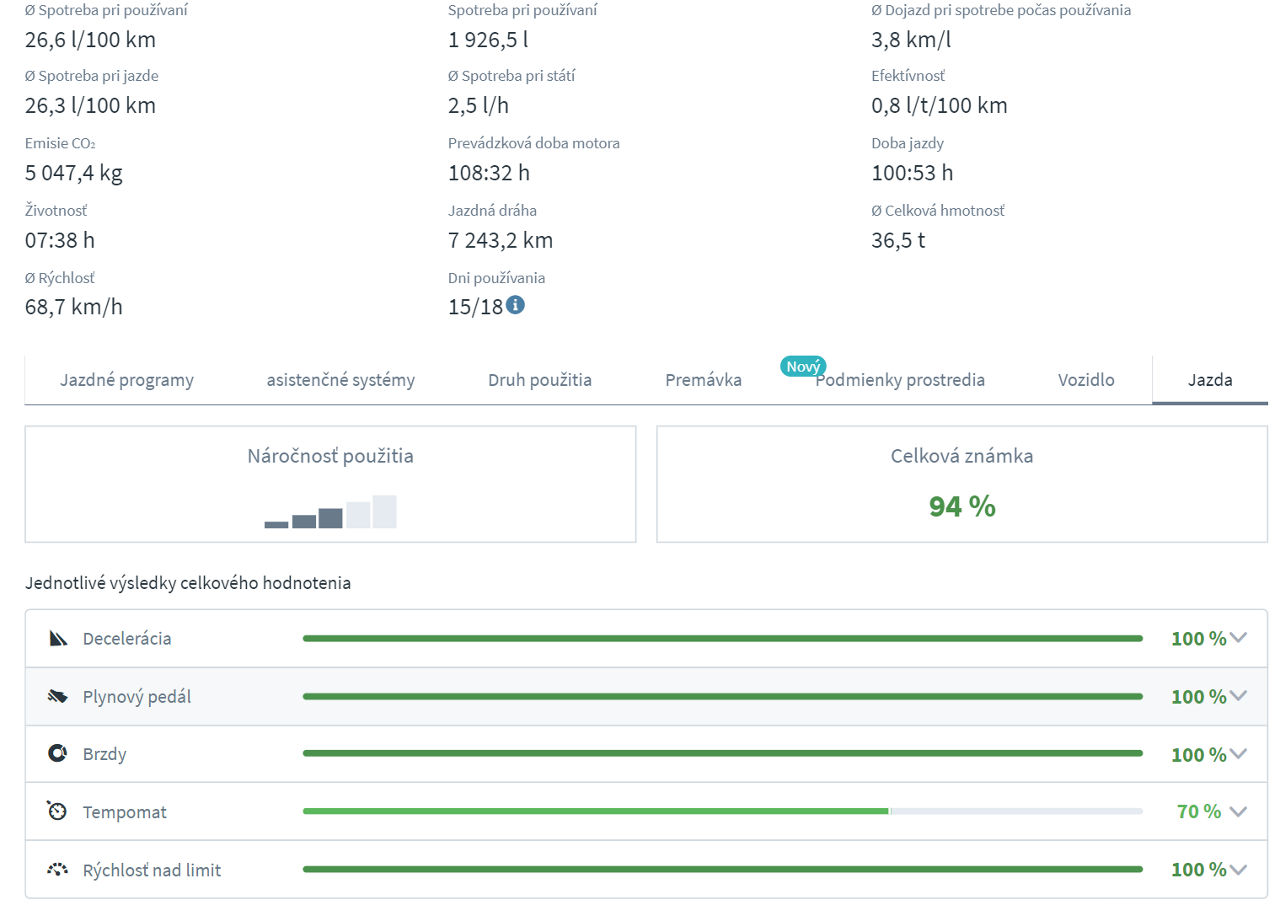The image size is (1280, 905).
Task: Open the Premávka tab
Action: pos(703,380)
